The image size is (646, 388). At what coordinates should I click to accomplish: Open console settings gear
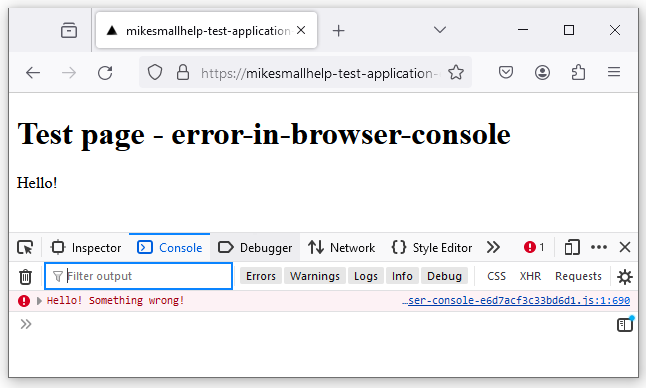(x=625, y=276)
